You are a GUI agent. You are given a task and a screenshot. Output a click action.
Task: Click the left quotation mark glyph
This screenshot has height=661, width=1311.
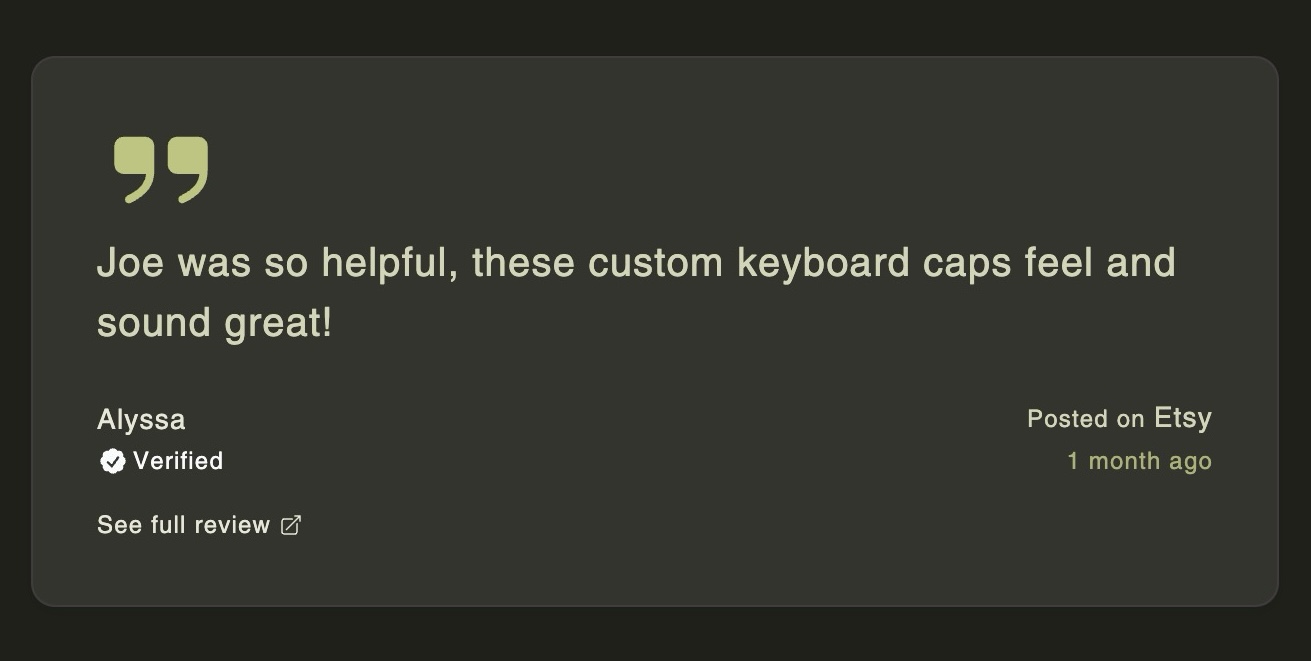tap(134, 170)
